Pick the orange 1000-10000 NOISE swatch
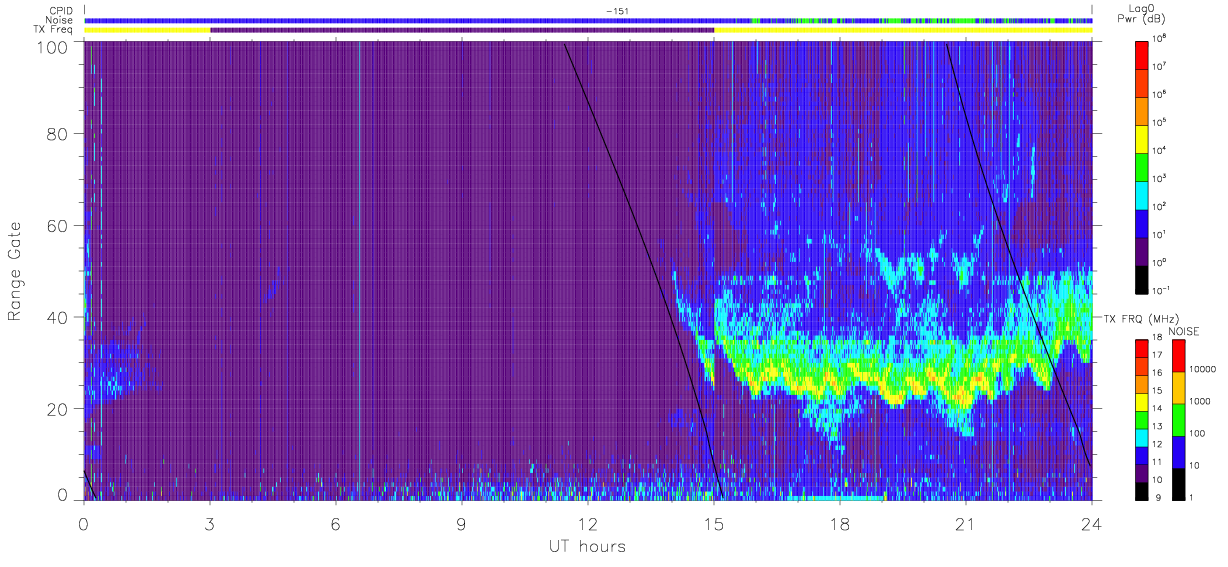This screenshot has width=1228, height=567. [1178, 387]
